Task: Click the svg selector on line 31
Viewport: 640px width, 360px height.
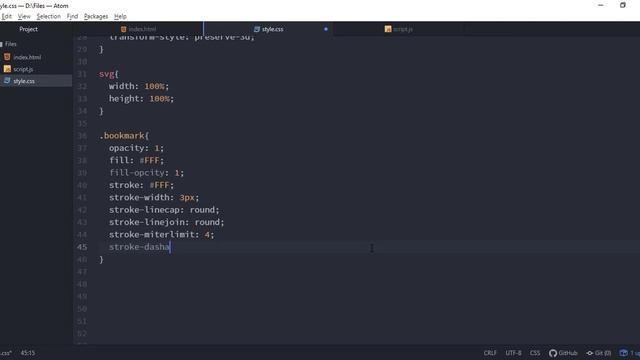Action: 107,74
